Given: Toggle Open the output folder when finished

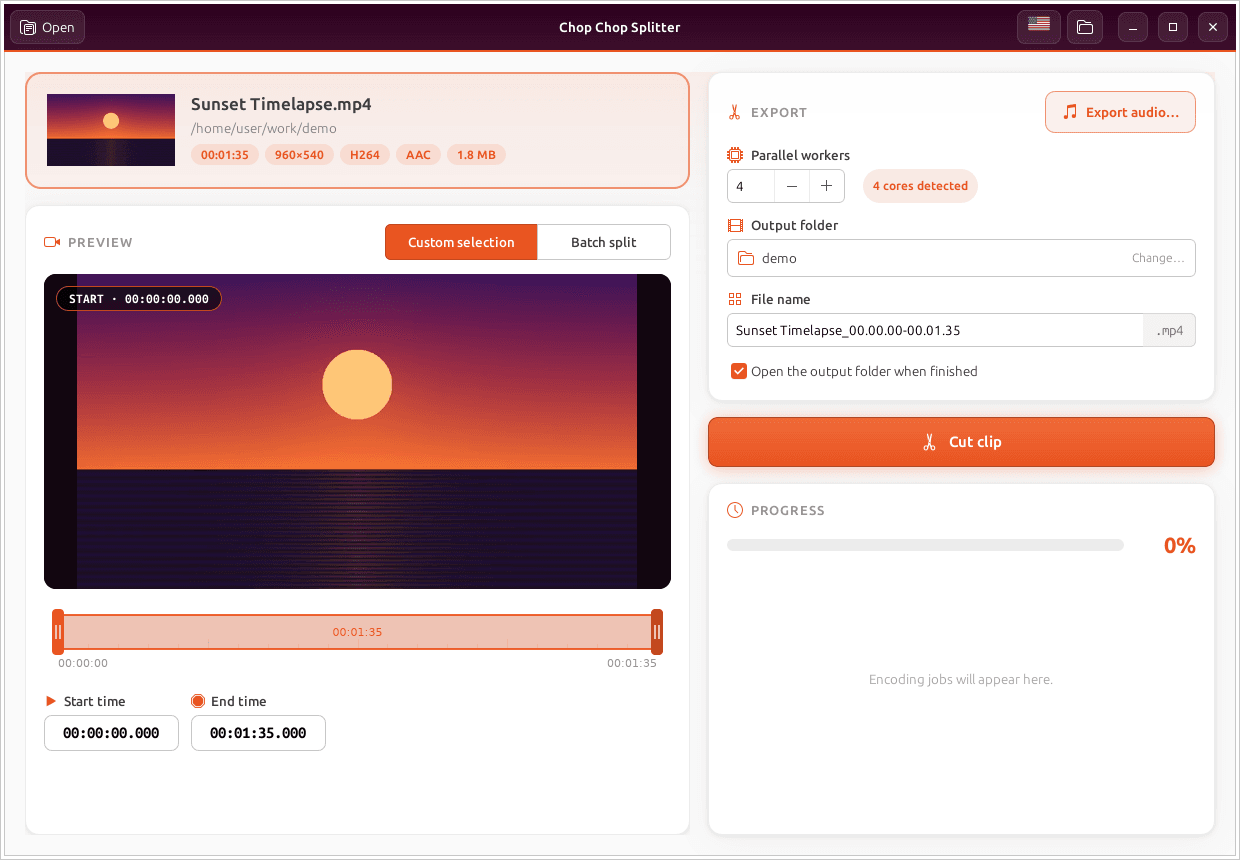Looking at the screenshot, I should click(739, 371).
